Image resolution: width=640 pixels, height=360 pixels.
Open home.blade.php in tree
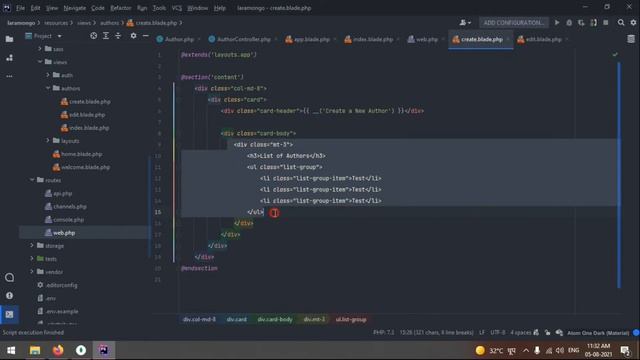81,154
